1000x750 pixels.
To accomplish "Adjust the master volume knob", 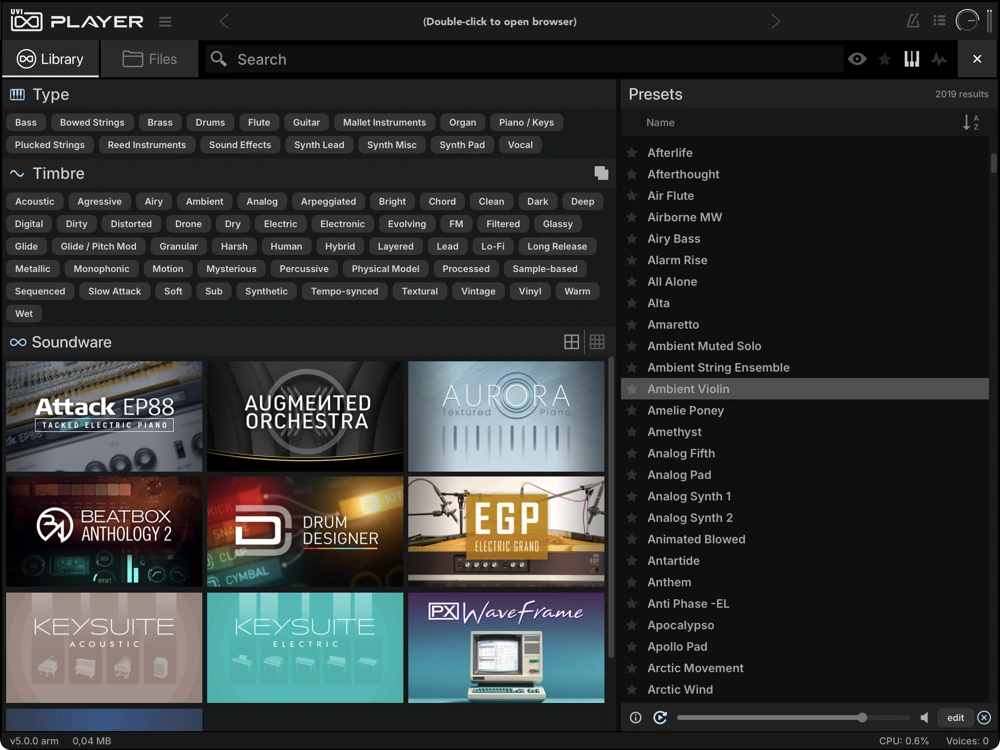I will (967, 20).
